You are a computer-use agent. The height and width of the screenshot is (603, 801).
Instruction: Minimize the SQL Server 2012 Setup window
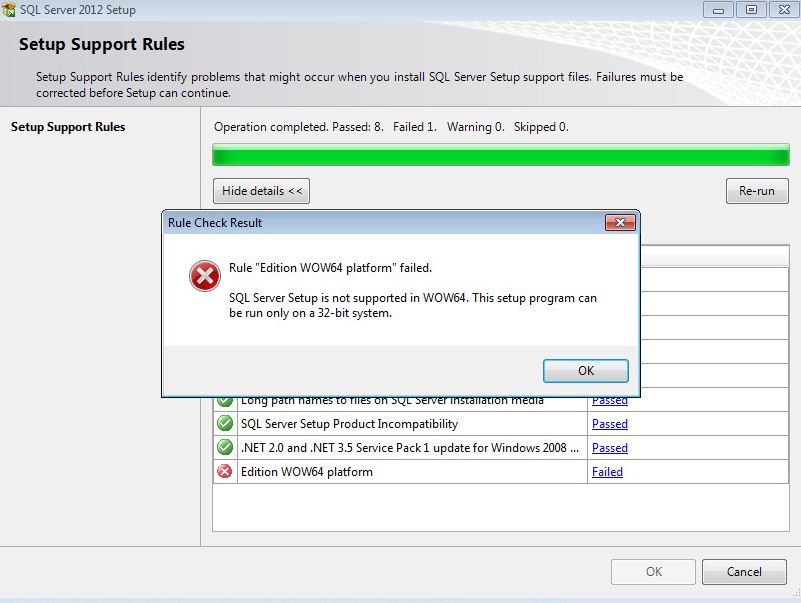(x=718, y=10)
